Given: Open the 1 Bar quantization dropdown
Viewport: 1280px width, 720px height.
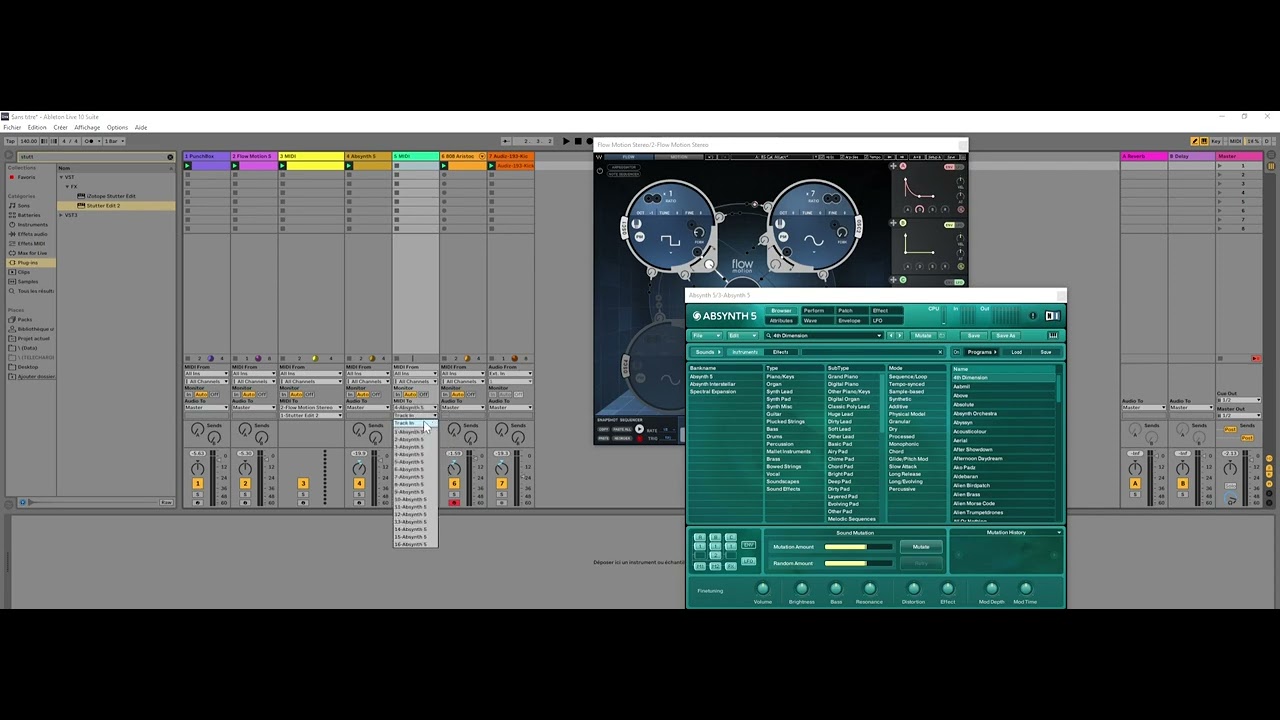Looking at the screenshot, I should tap(113, 141).
